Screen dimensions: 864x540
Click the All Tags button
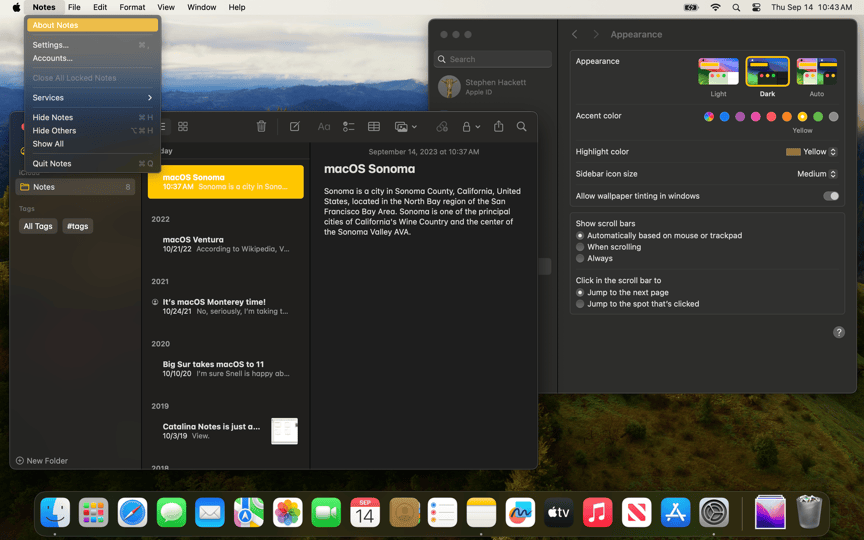(x=38, y=226)
